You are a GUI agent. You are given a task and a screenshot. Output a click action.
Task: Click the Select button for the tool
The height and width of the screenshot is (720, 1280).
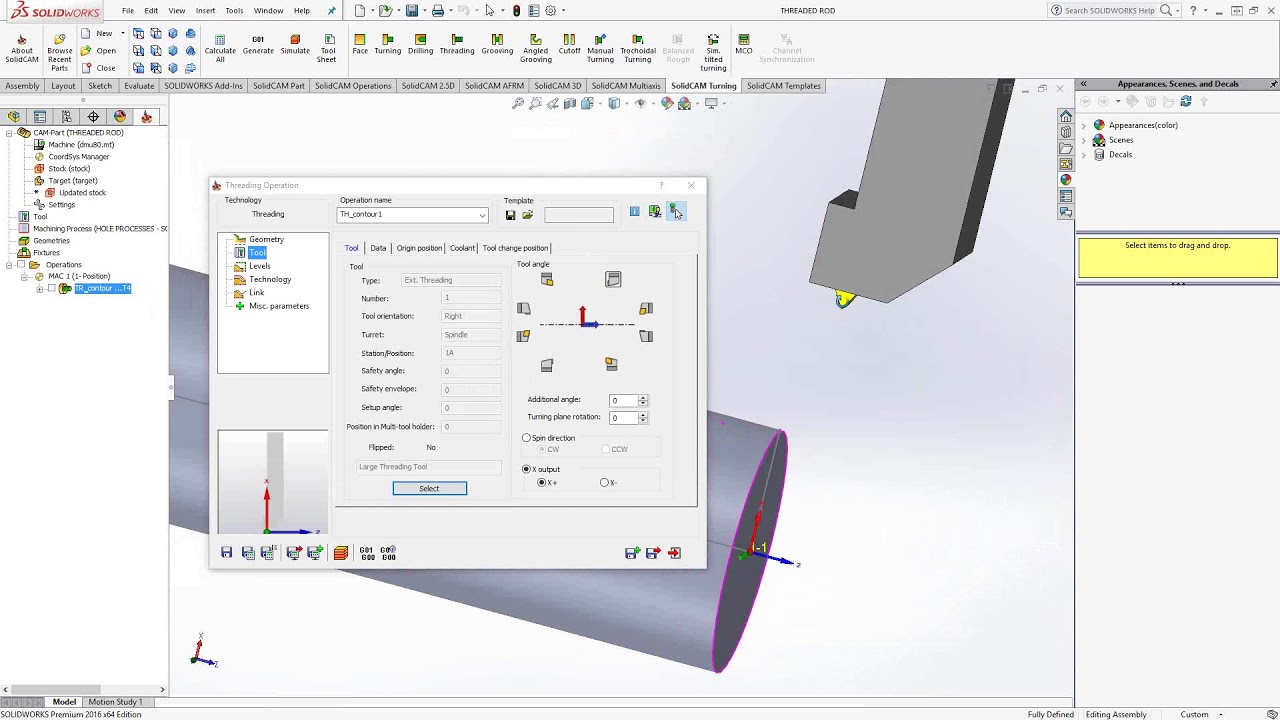pos(429,488)
